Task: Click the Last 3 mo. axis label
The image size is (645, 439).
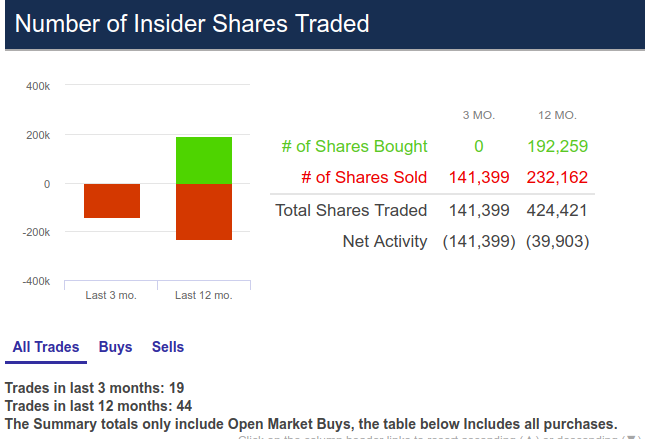Action: pos(112,295)
